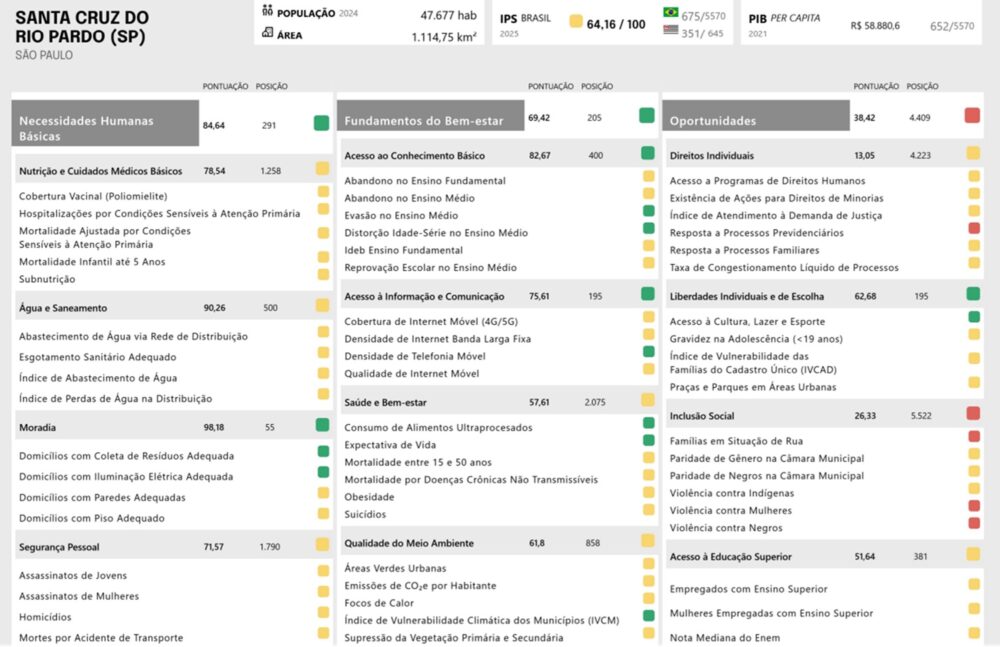This screenshot has height=647, width=1000.
Task: Click green indicator for Necessidades Humanas Básicas
Action: pos(321,123)
